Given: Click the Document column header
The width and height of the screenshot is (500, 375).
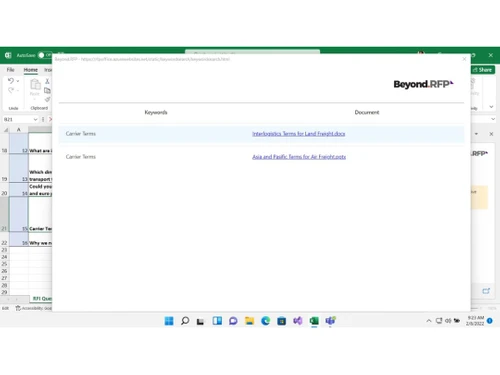Looking at the screenshot, I should point(367,112).
